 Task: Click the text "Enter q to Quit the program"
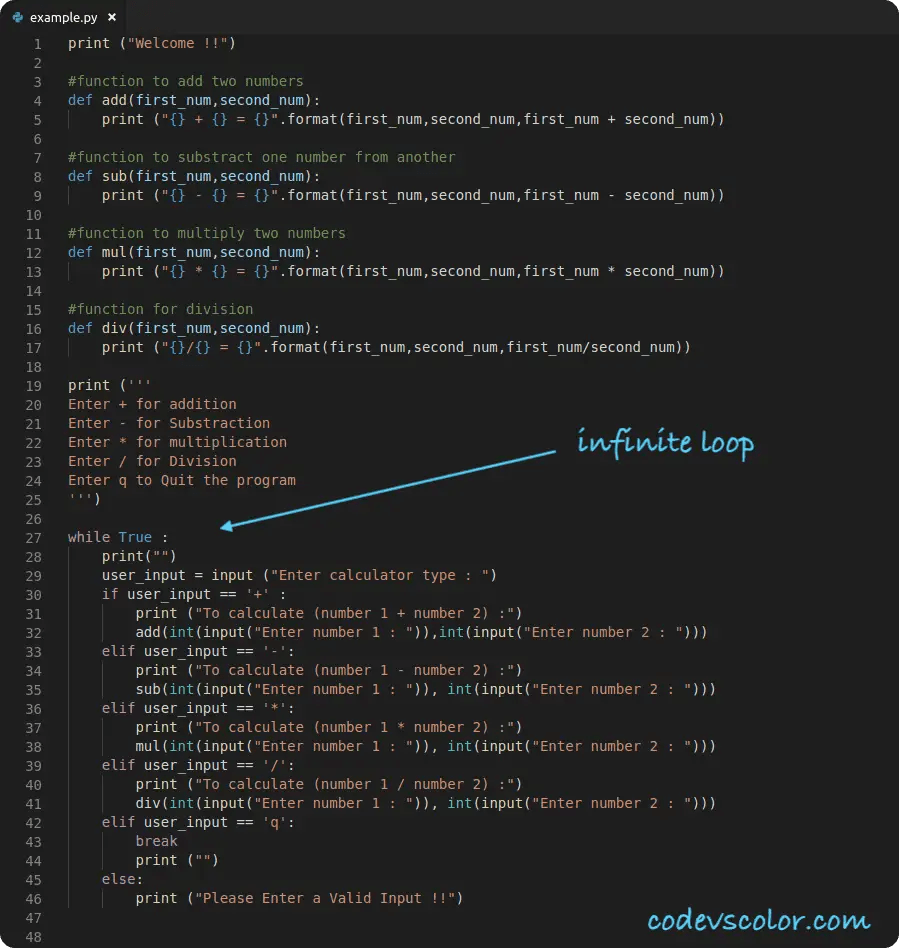182,480
